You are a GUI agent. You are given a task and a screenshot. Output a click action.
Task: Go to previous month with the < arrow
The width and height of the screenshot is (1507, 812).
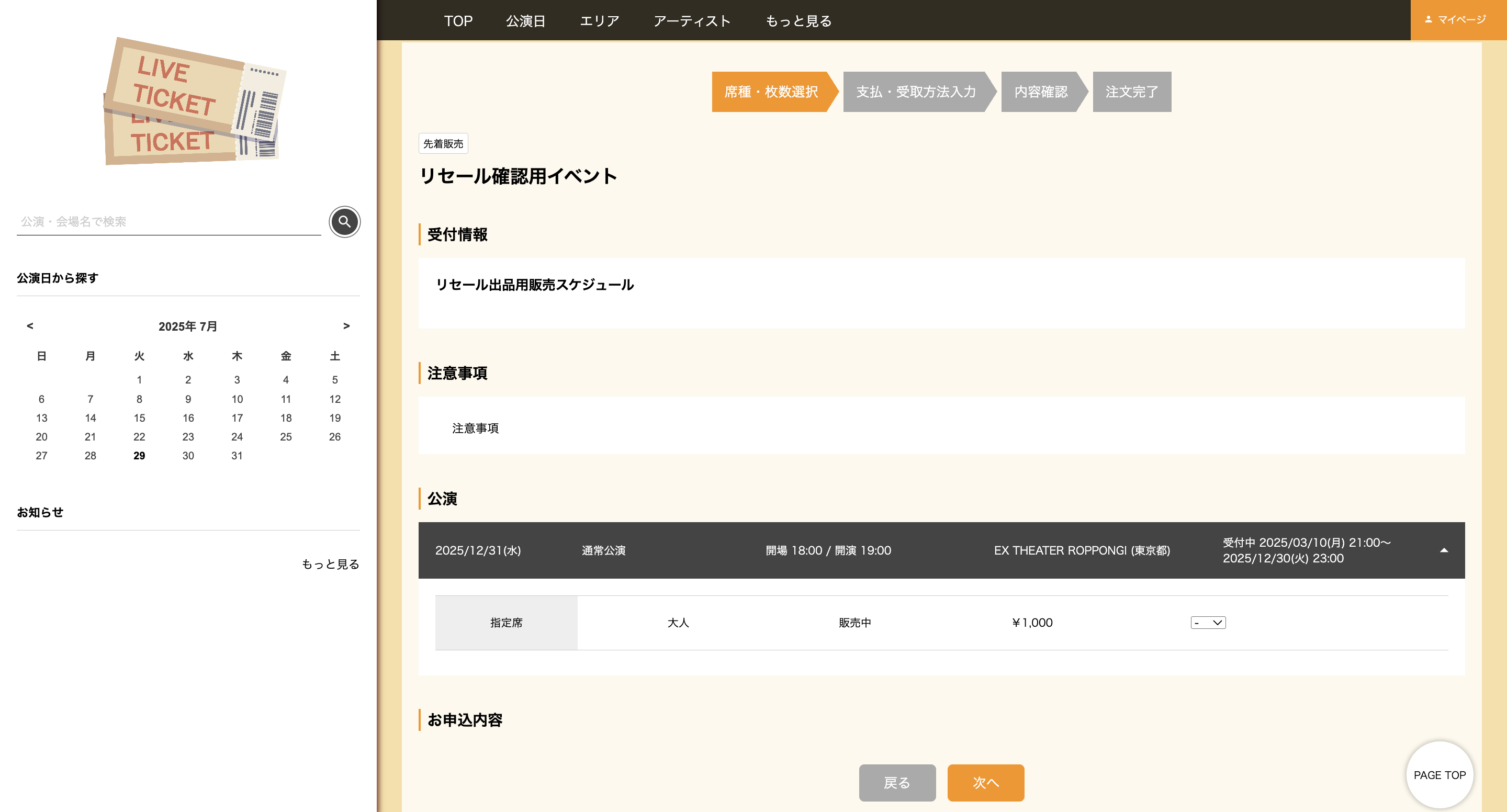[29, 326]
